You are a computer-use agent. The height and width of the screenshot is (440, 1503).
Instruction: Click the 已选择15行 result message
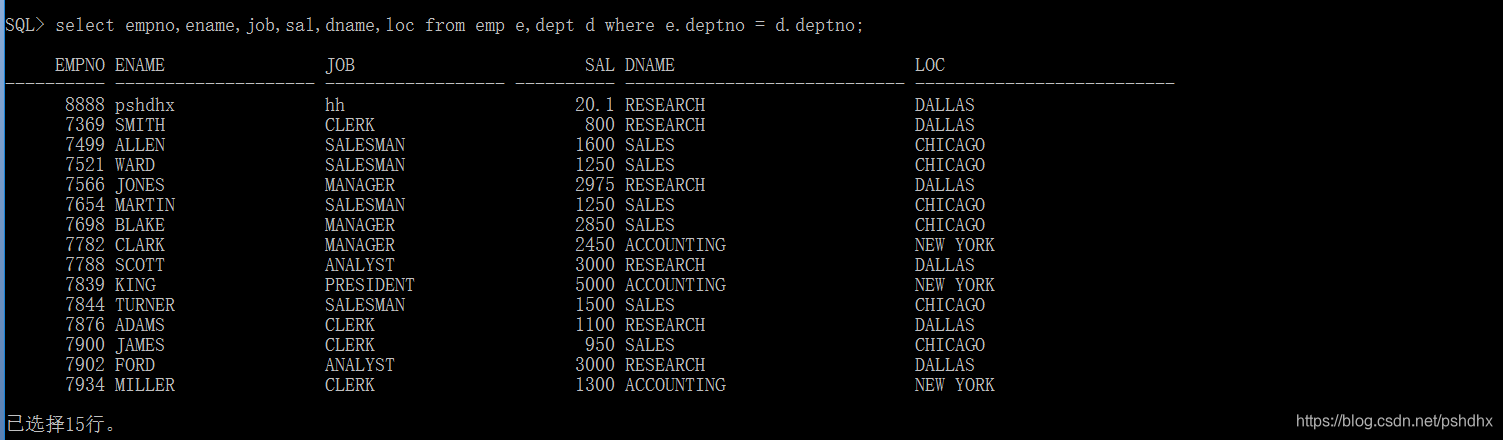pyautogui.click(x=60, y=425)
